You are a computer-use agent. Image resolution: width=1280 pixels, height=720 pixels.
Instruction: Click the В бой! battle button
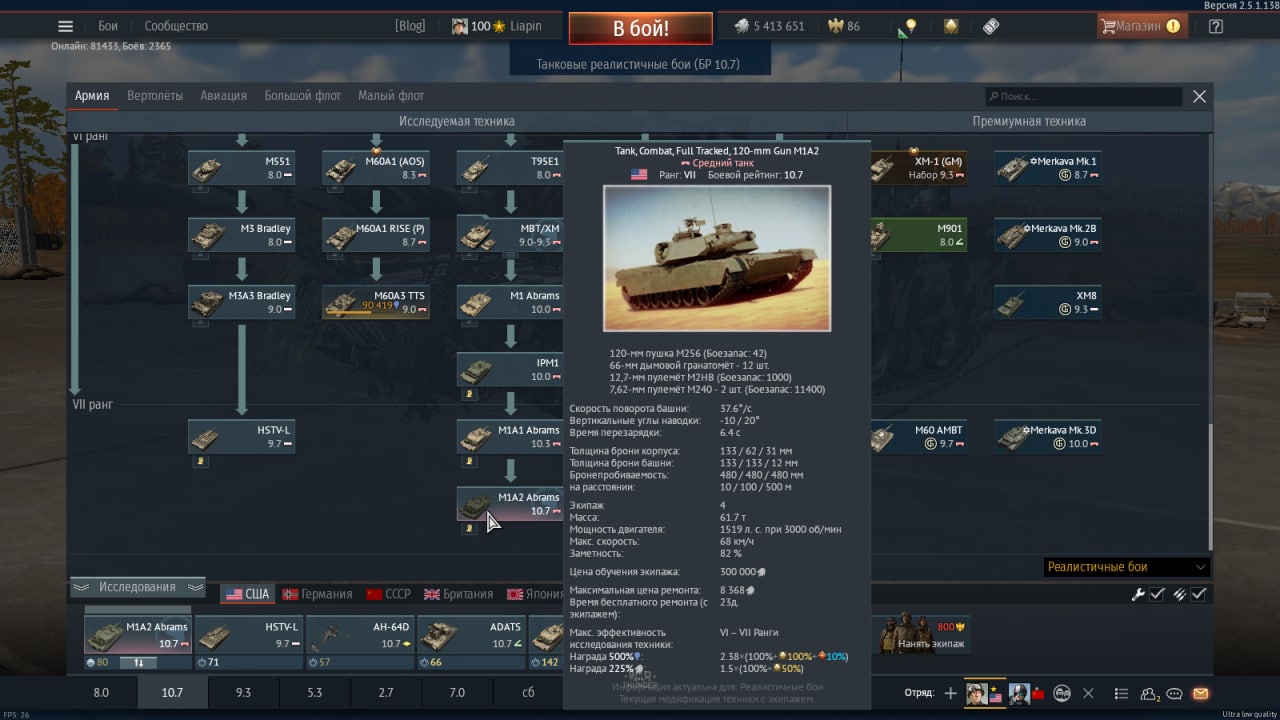coord(641,28)
